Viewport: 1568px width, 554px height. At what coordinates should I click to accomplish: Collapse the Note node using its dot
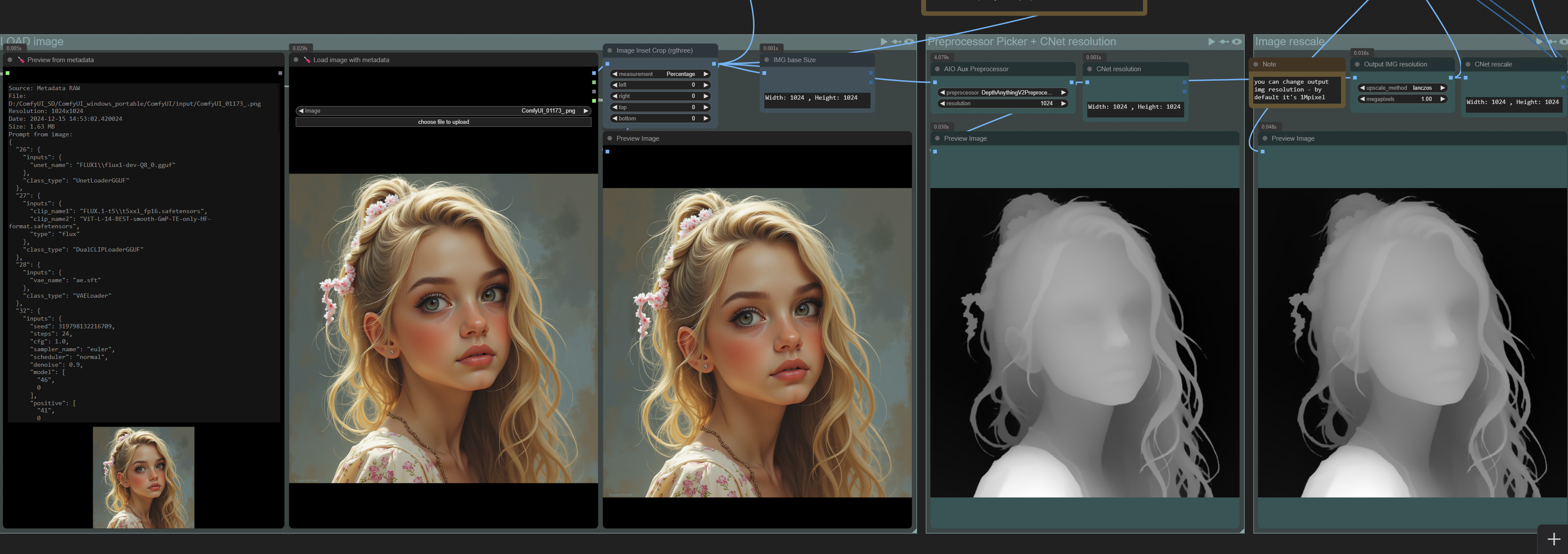[1256, 64]
